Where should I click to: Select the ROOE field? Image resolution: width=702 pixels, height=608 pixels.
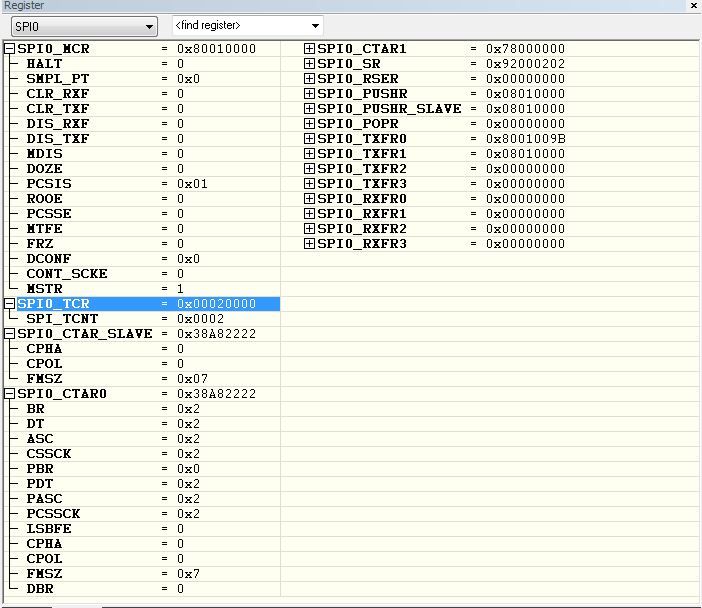44,199
